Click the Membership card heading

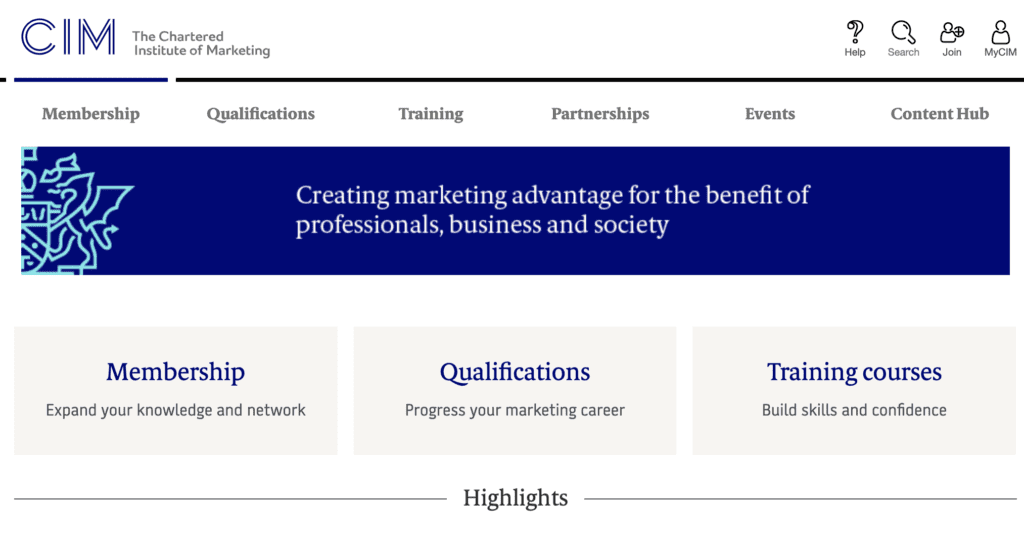click(x=176, y=372)
